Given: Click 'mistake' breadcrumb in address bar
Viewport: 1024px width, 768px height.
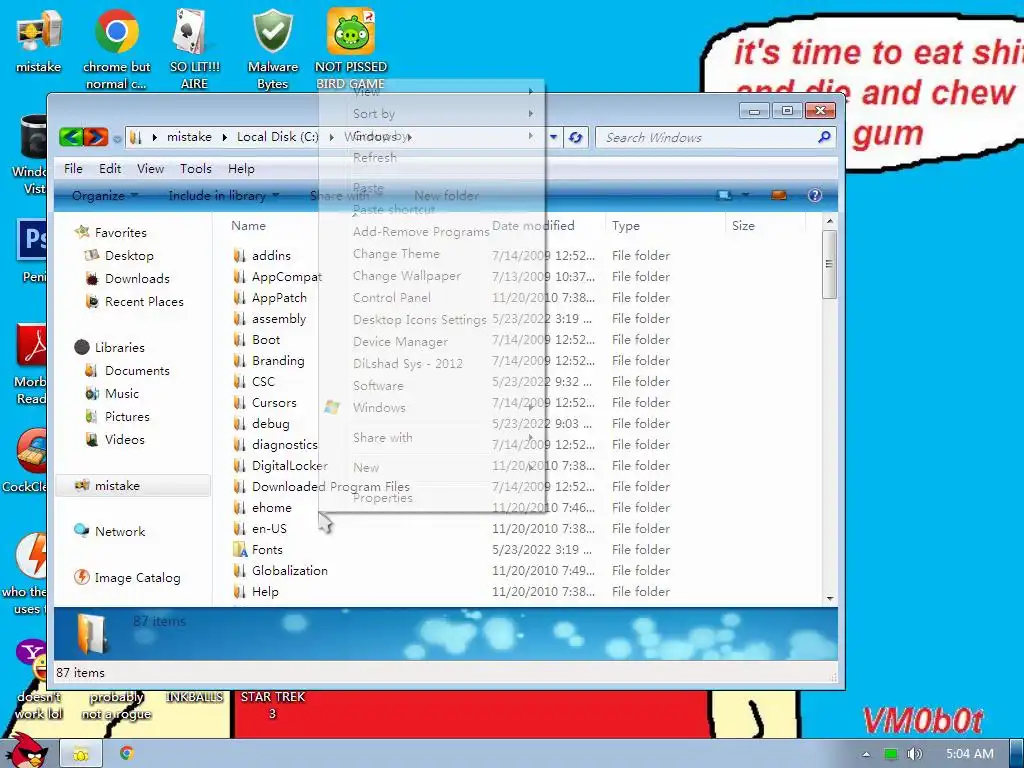Looking at the screenshot, I should point(189,136).
